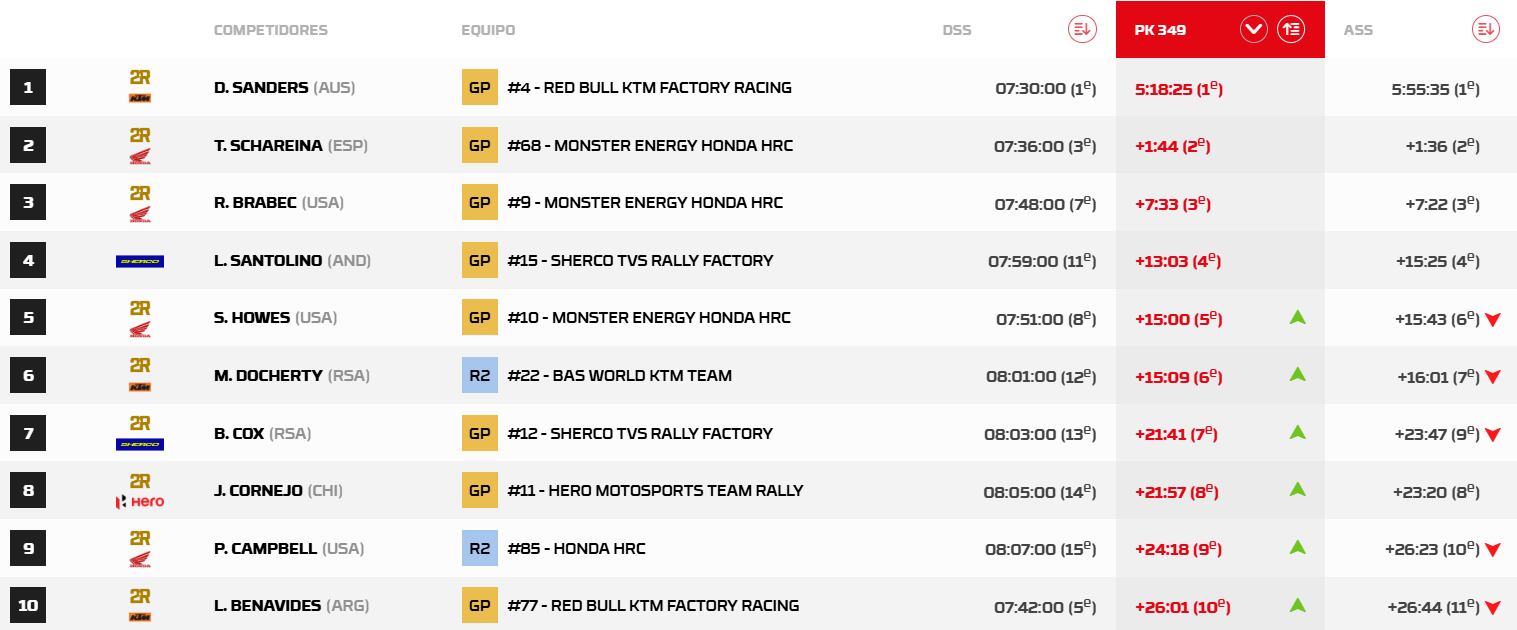1517x630 pixels.
Task: Click the GP badge for #4 Red Bull KTM
Action: 479,88
